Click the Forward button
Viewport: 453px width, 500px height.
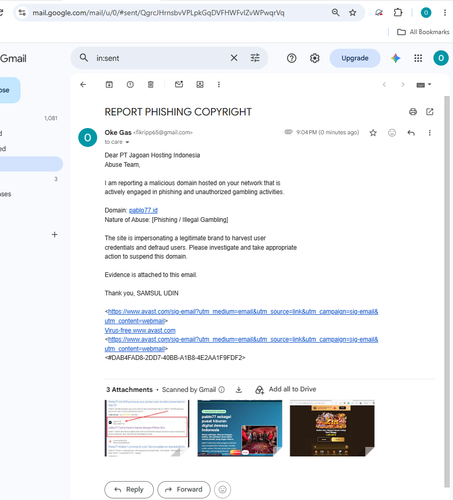pyautogui.click(x=184, y=490)
